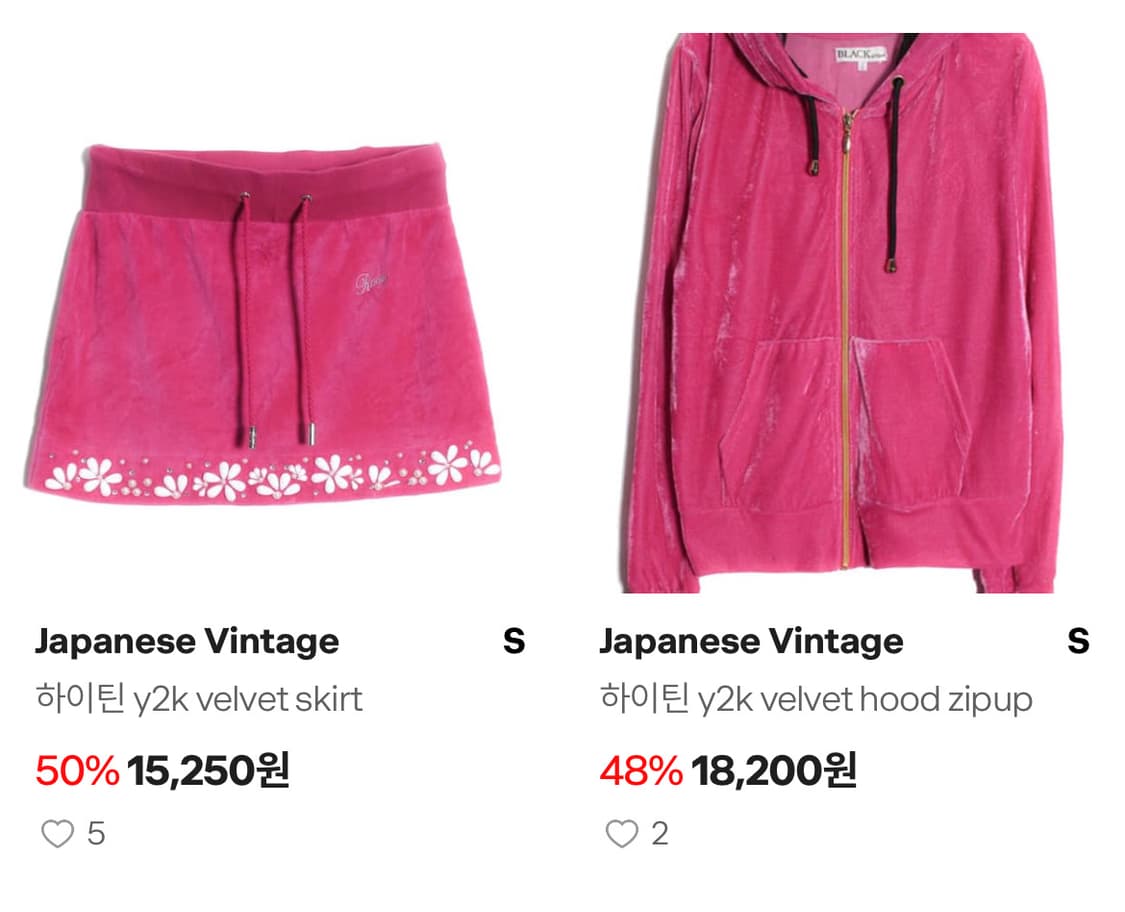Select the 48% discount label
Screen dimensions: 1125x912
pos(641,770)
